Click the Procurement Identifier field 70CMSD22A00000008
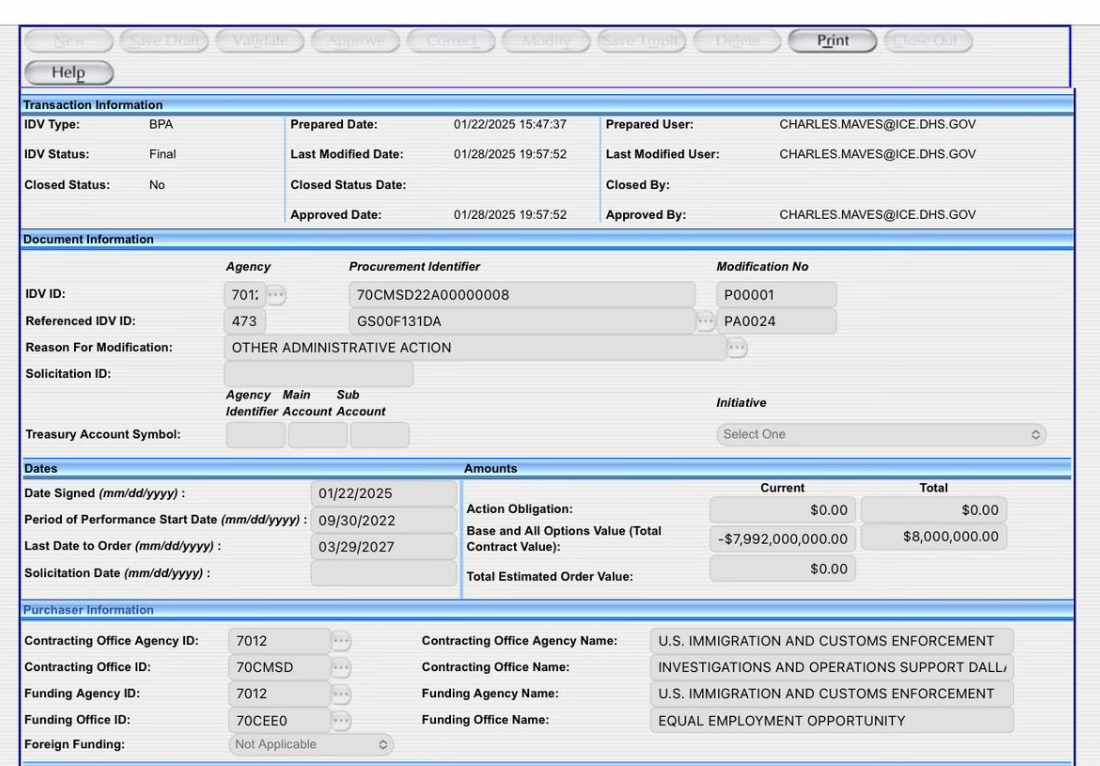The width and height of the screenshot is (1100, 766). pyautogui.click(x=521, y=295)
